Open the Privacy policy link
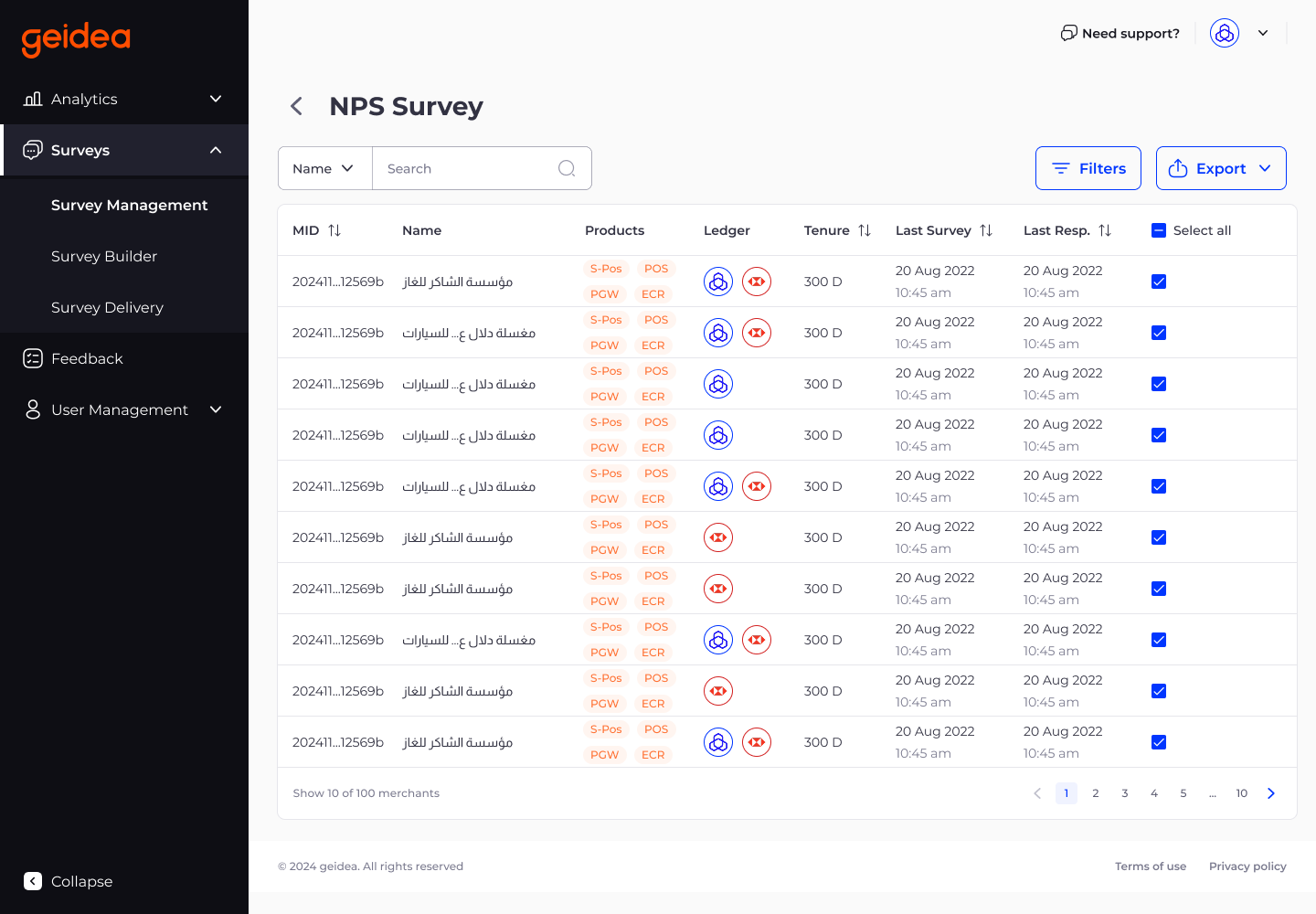1316x914 pixels. pos(1247,866)
